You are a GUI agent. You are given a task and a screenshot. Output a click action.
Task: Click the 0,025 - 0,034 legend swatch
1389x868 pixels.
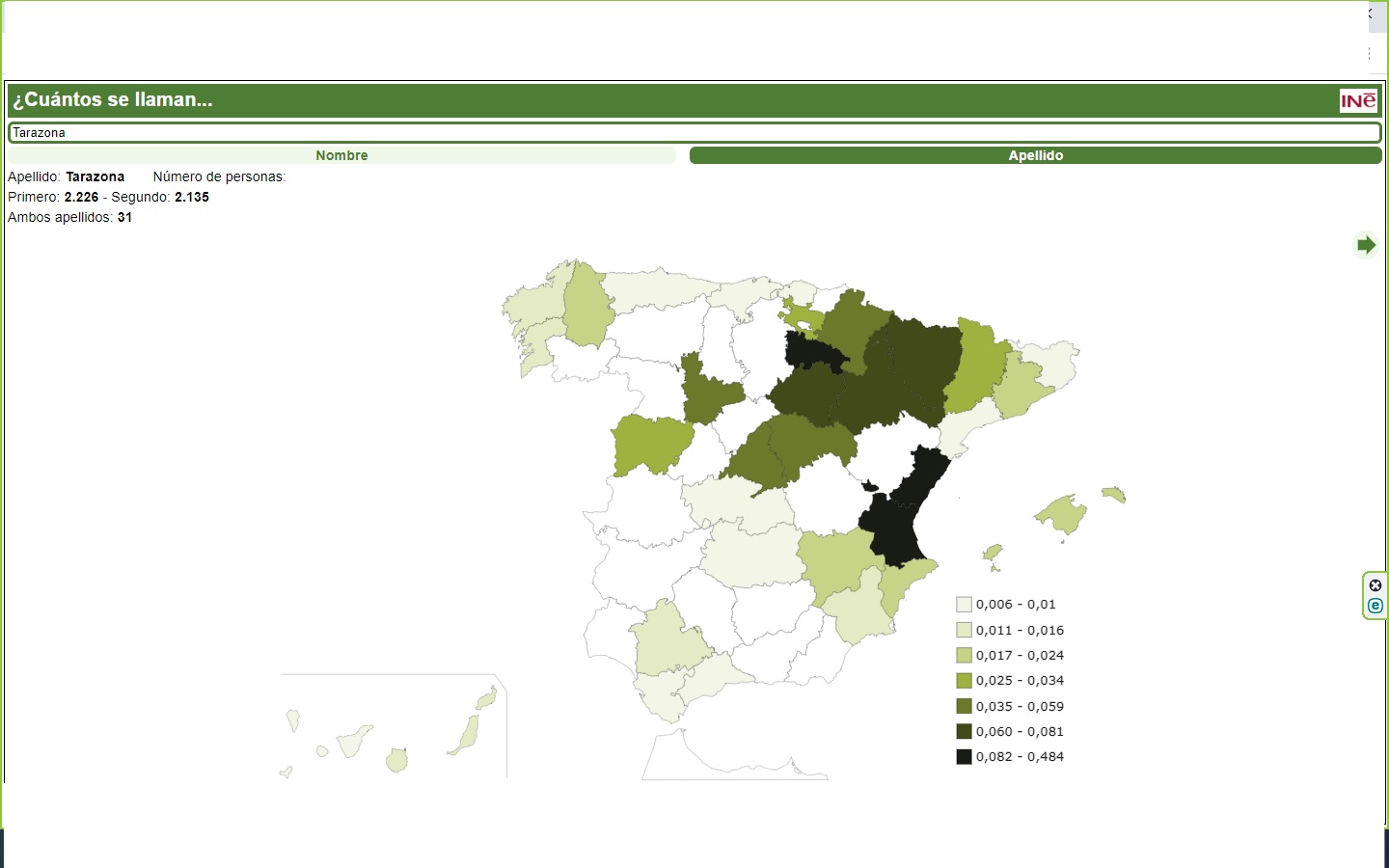964,681
